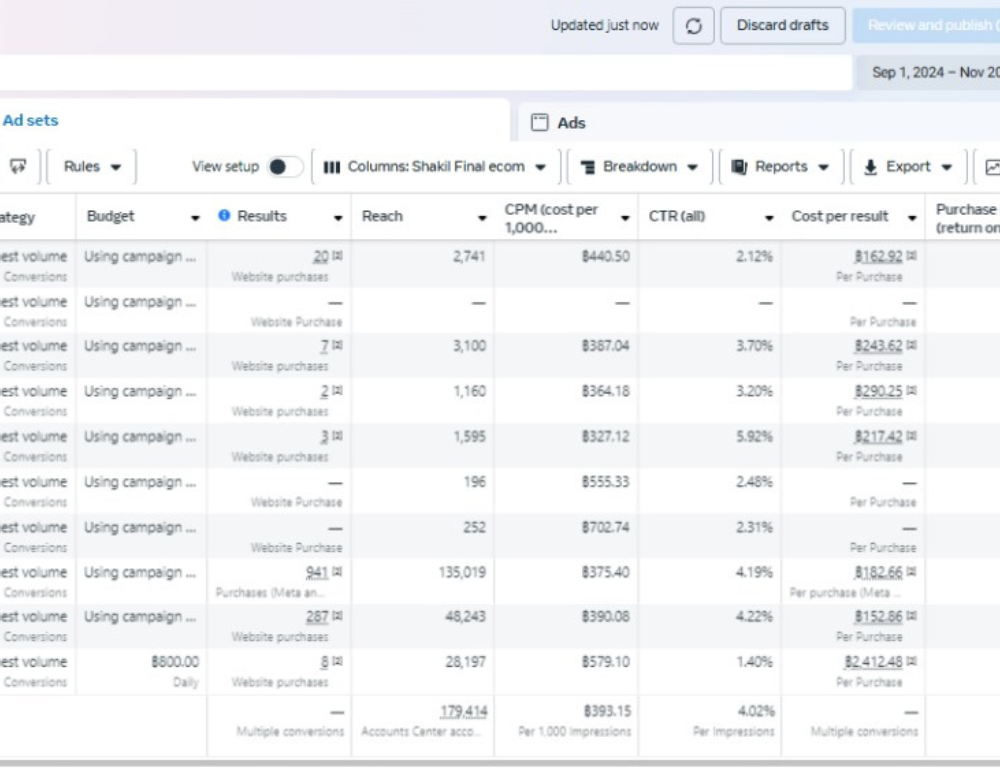Open the Export dropdown

click(x=908, y=167)
